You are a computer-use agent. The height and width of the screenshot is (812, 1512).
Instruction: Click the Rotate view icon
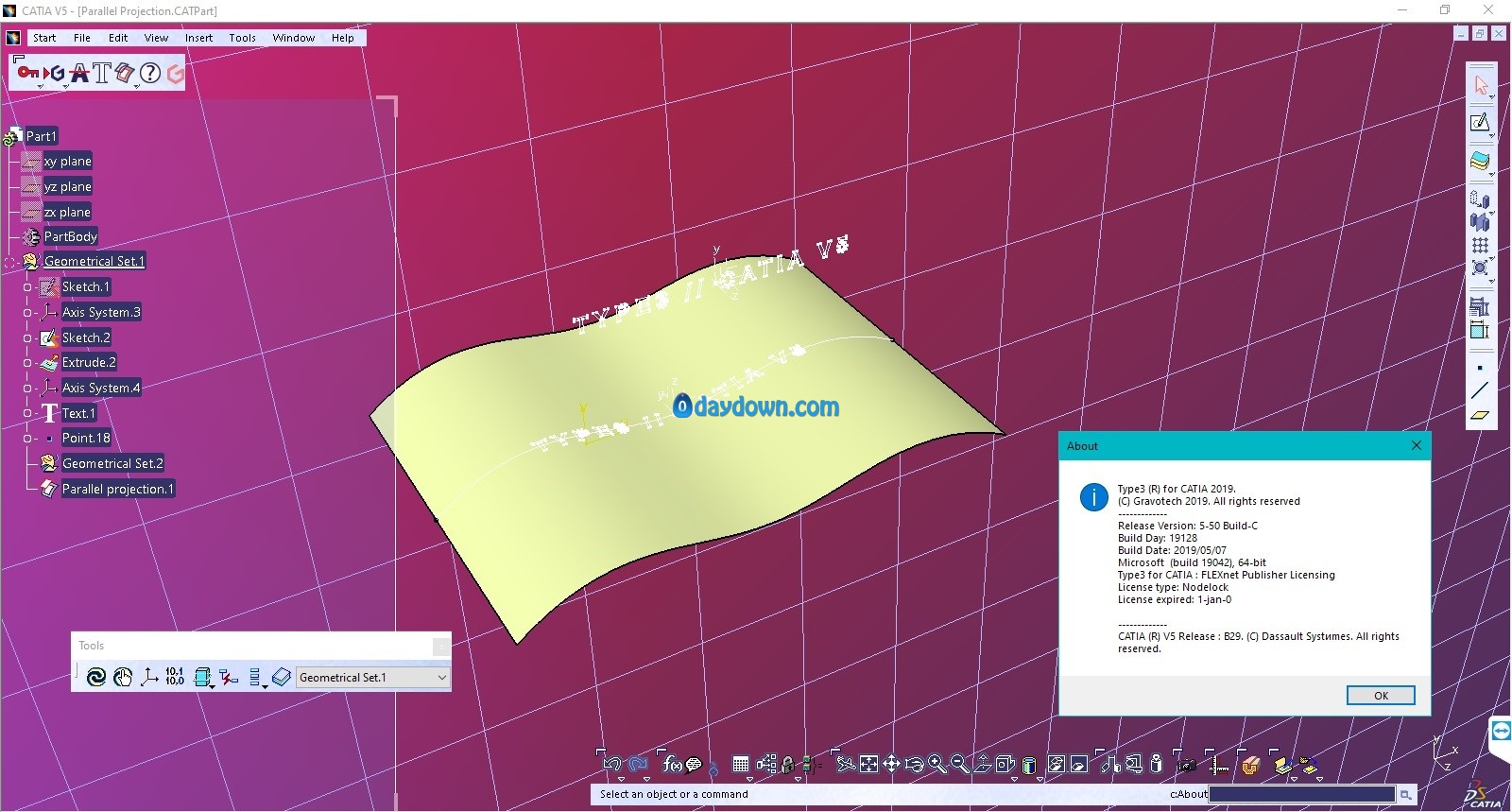tap(914, 764)
